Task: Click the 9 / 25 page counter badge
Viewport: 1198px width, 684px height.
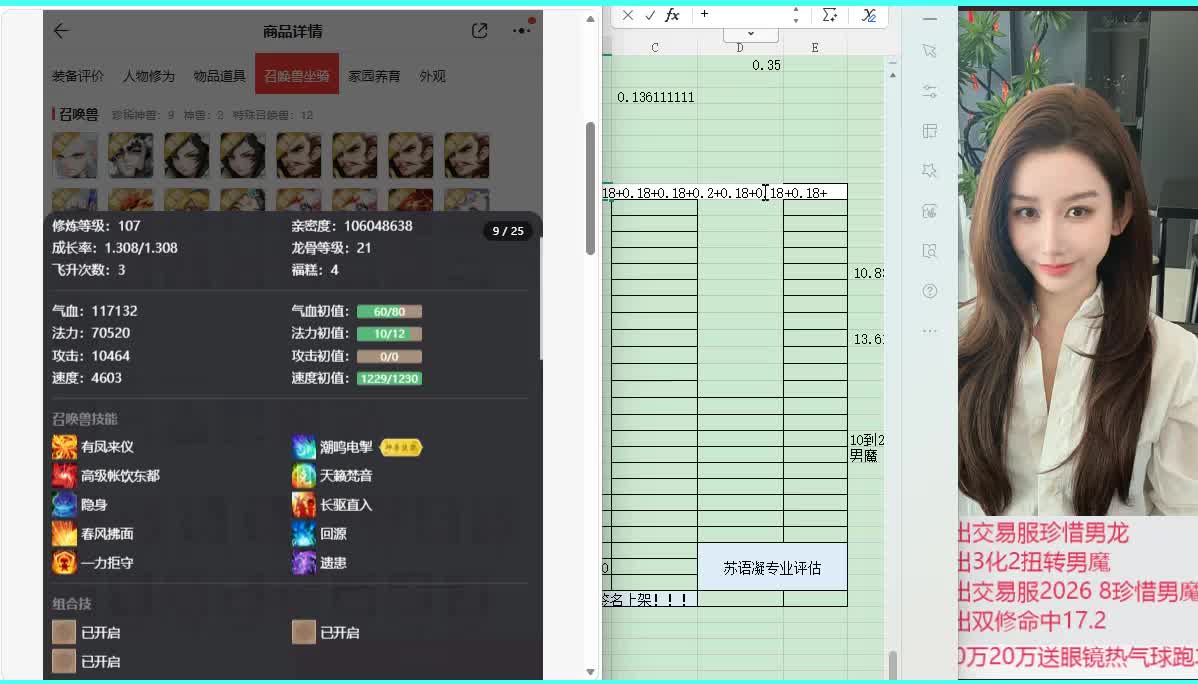Action: [x=508, y=231]
